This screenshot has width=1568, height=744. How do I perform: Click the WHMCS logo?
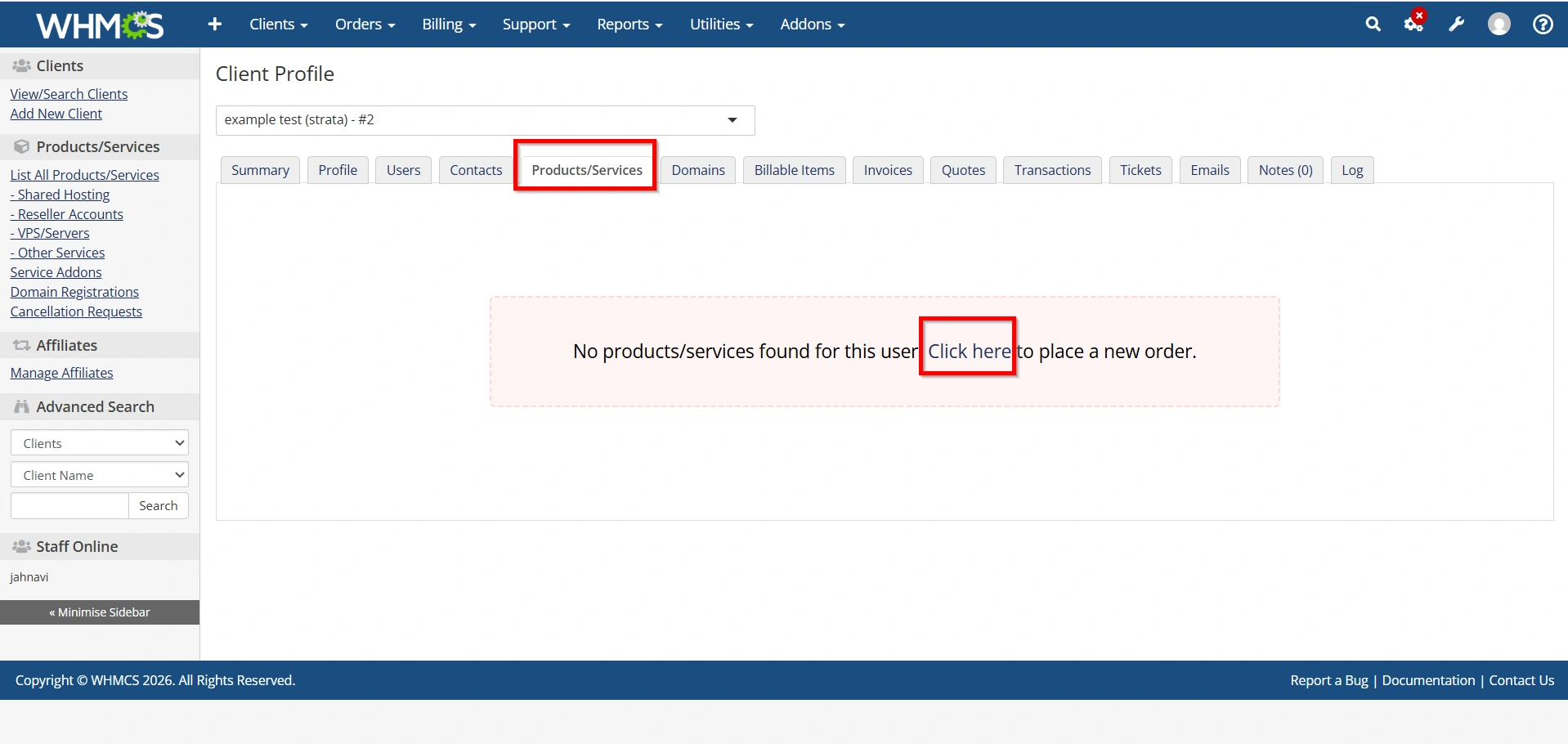click(x=100, y=25)
